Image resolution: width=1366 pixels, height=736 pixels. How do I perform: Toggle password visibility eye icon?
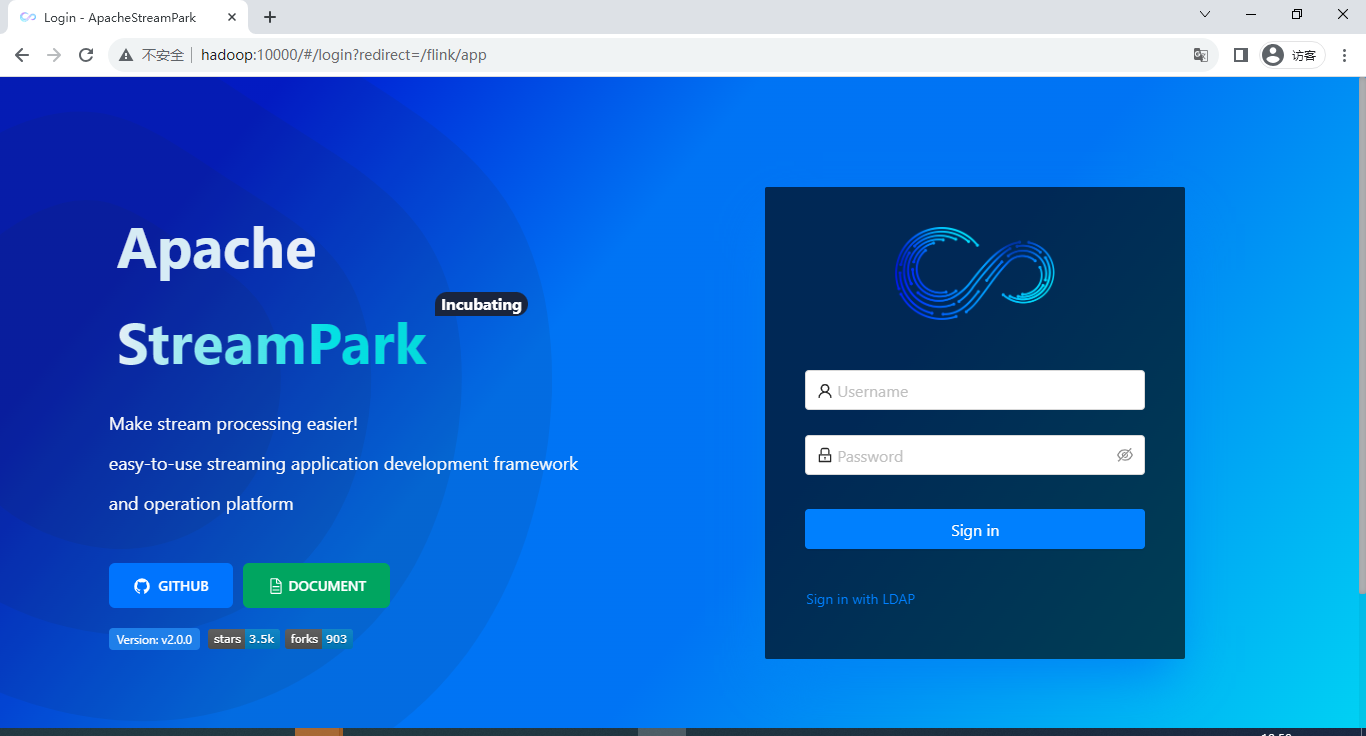[1125, 455]
